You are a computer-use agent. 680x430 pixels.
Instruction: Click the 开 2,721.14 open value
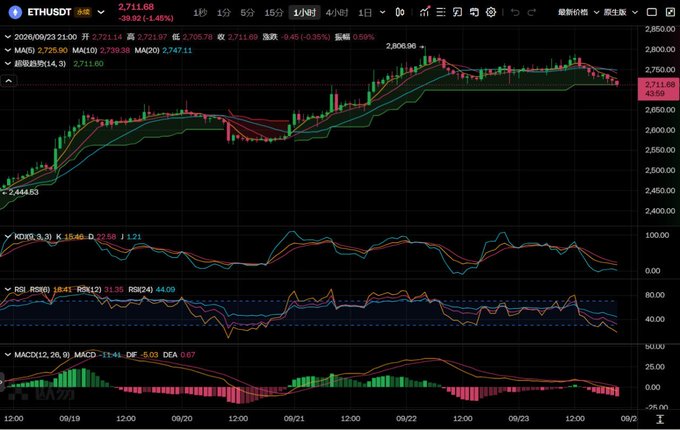point(102,37)
